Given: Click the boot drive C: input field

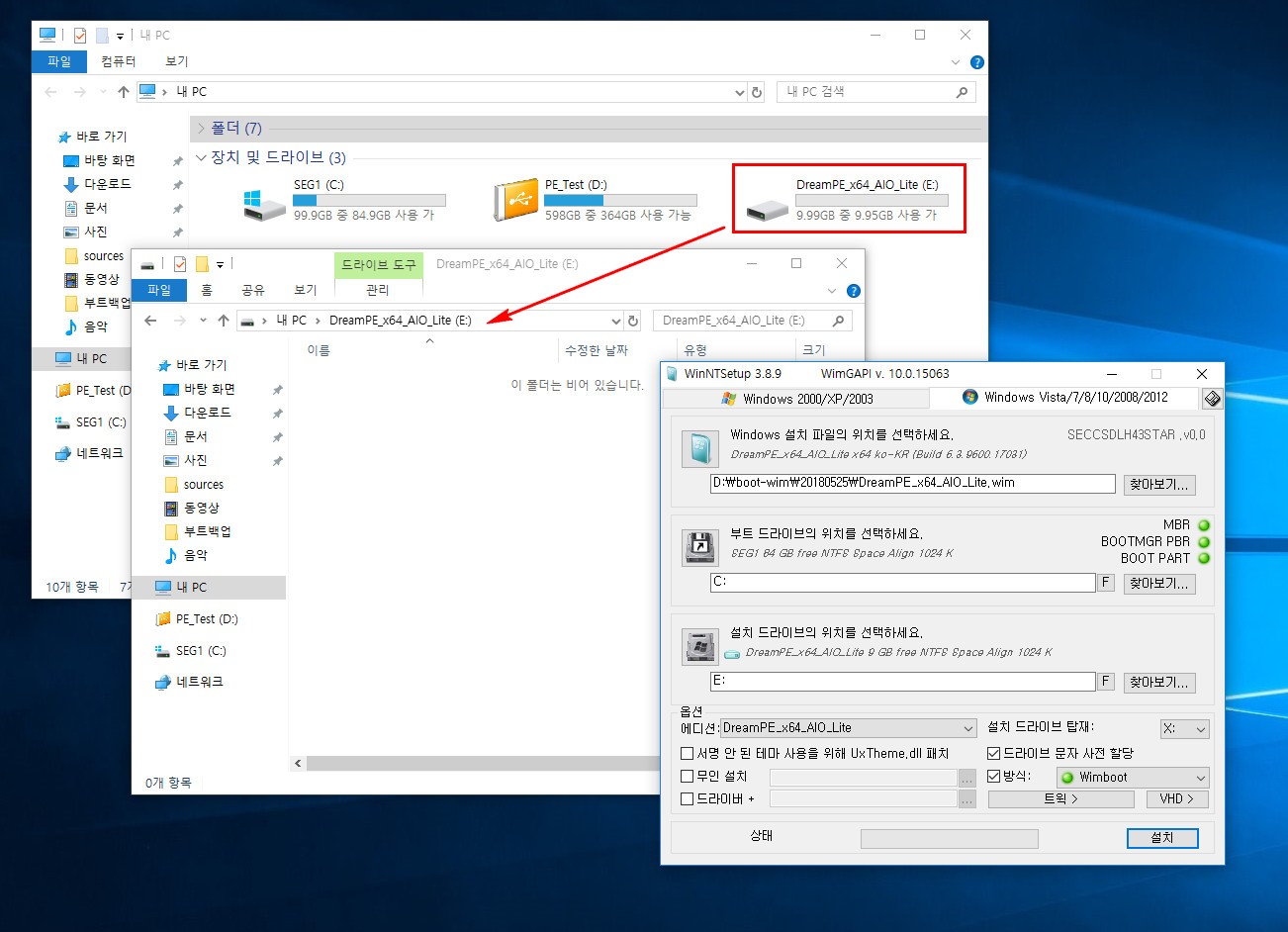Looking at the screenshot, I should point(902,582).
